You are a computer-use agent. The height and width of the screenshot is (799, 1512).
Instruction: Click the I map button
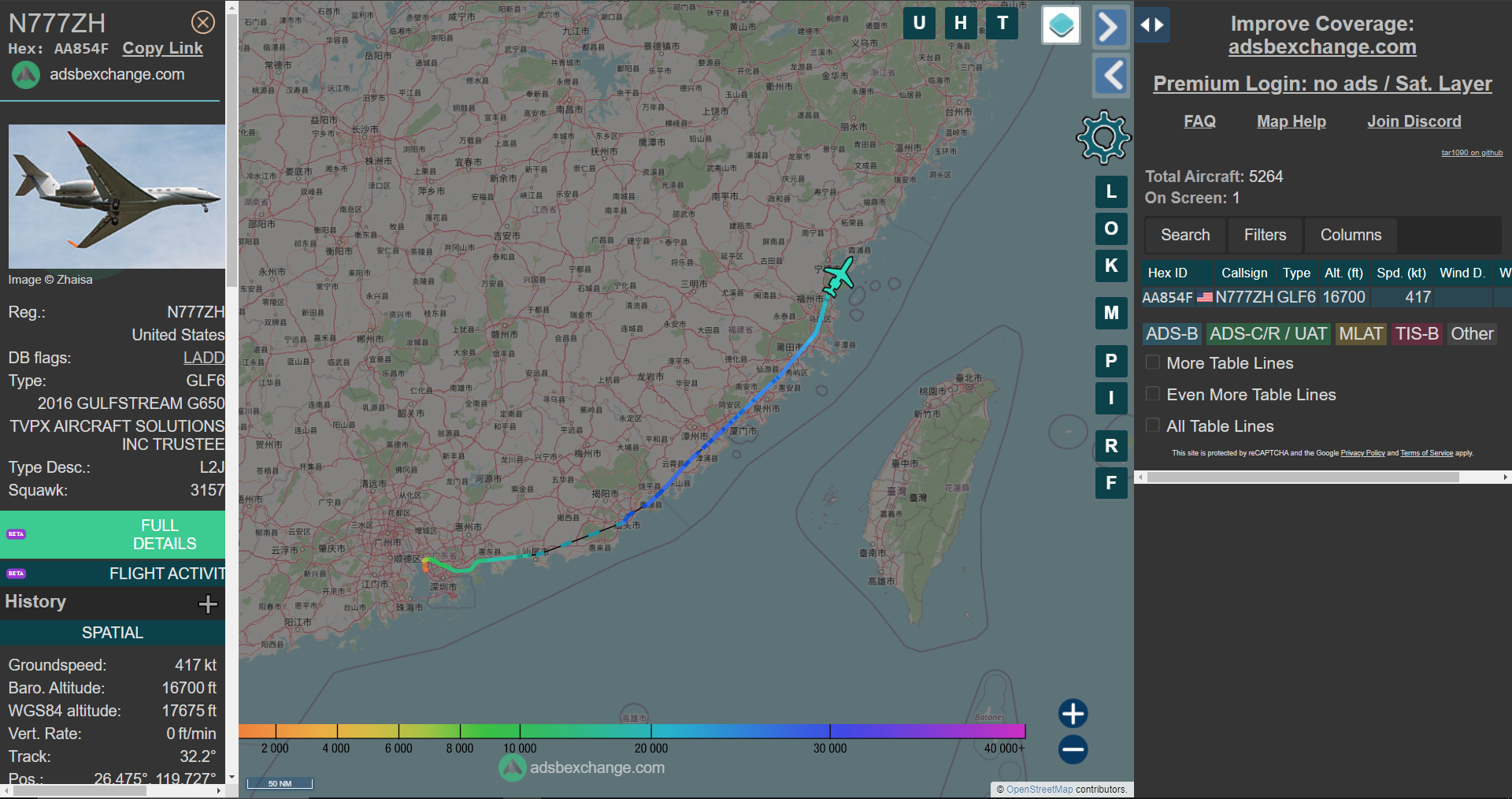coord(1111,398)
